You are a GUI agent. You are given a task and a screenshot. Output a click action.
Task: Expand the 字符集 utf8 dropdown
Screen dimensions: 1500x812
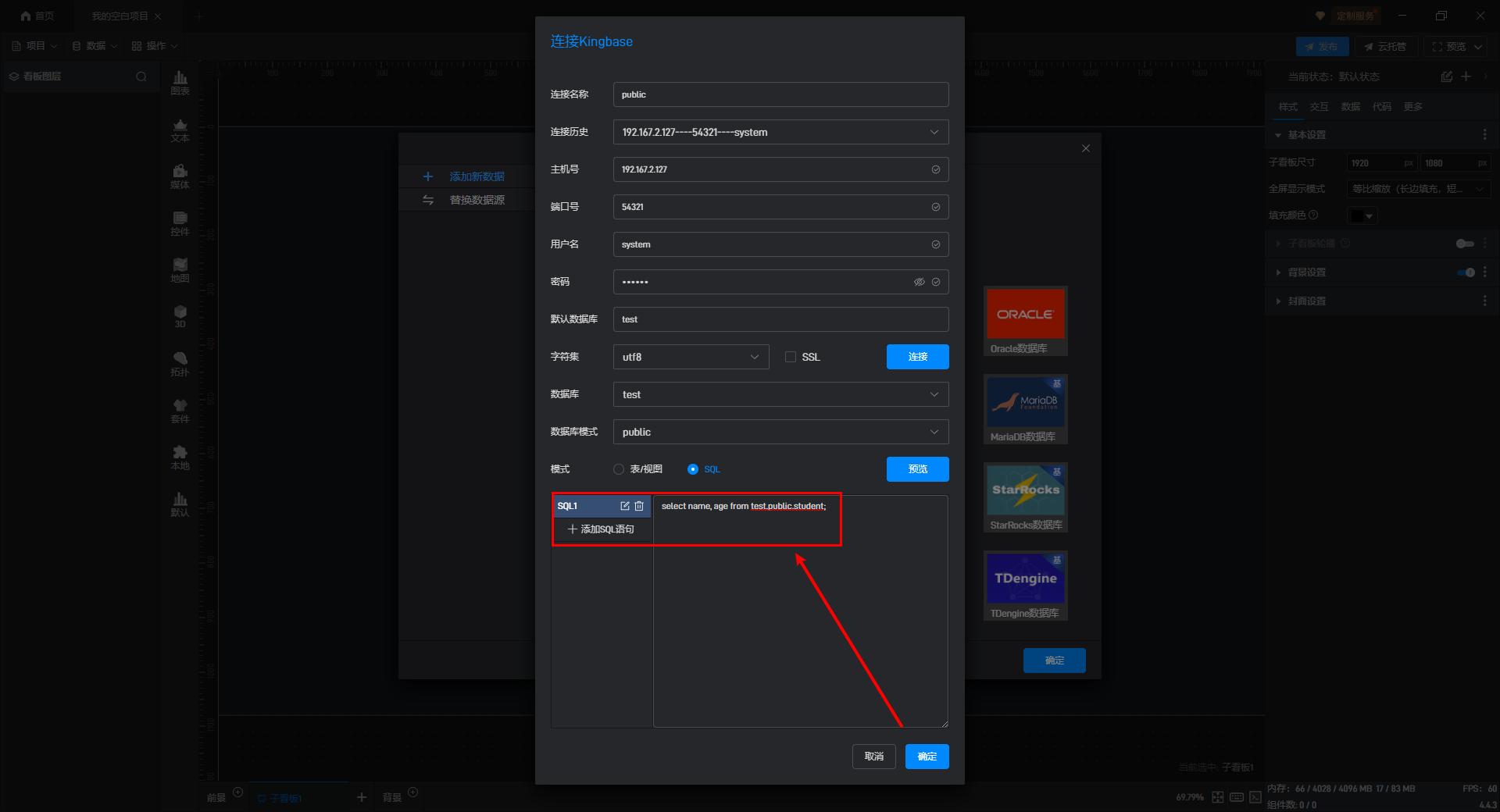691,357
